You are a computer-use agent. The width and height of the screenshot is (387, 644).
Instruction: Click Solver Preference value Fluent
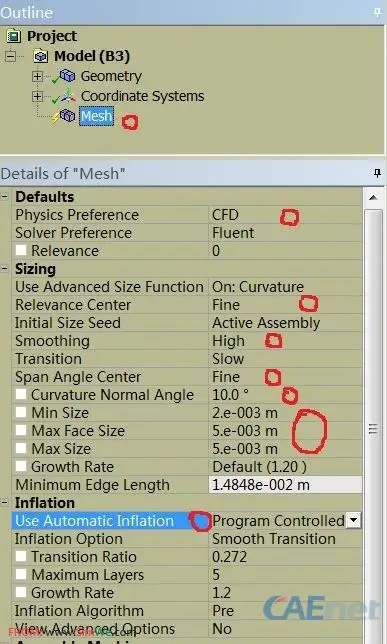(x=233, y=233)
